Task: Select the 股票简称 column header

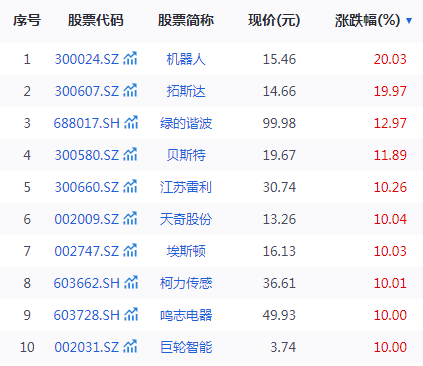Action: [186, 20]
